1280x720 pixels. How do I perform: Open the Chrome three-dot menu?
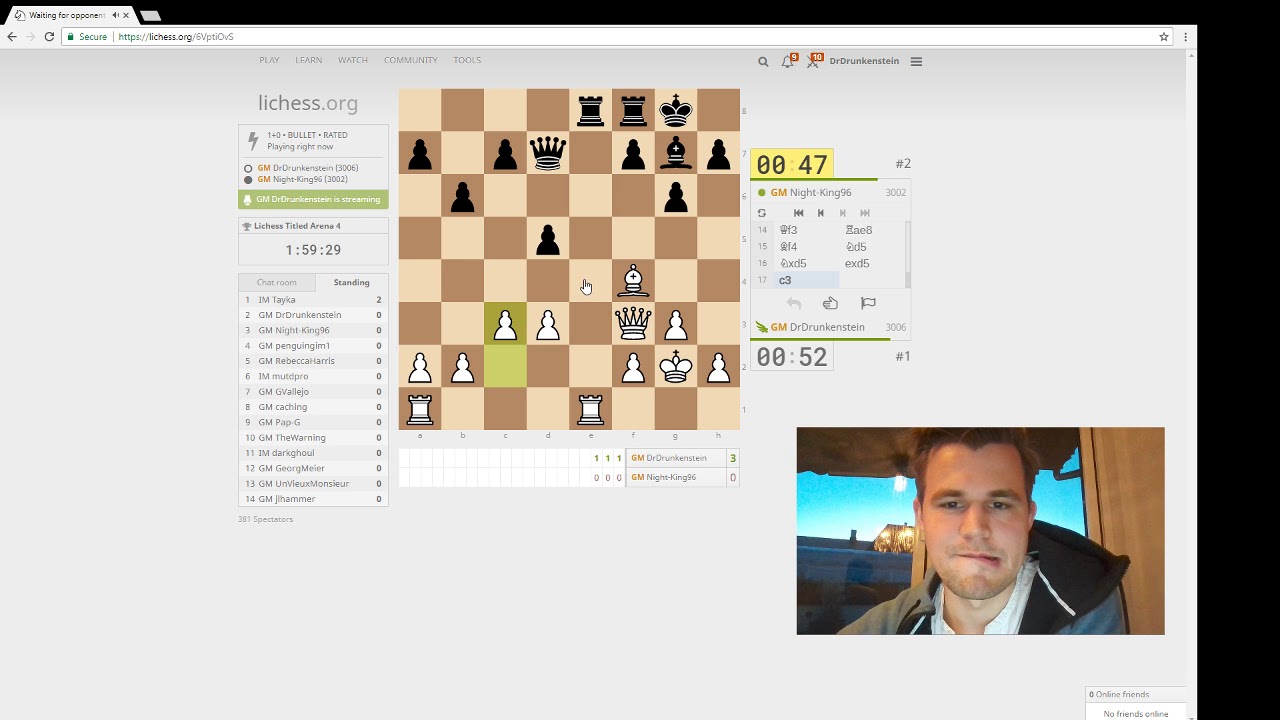point(1185,37)
